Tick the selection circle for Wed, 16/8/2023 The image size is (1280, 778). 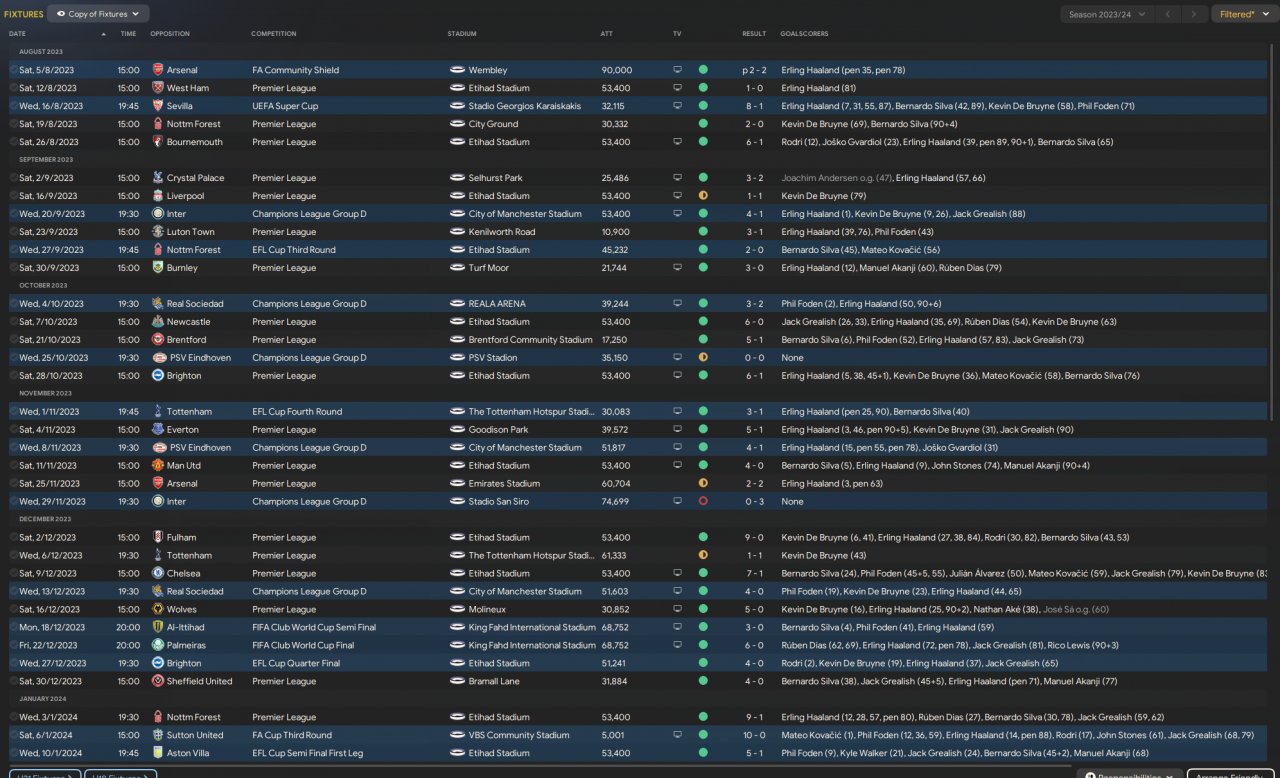[13, 106]
